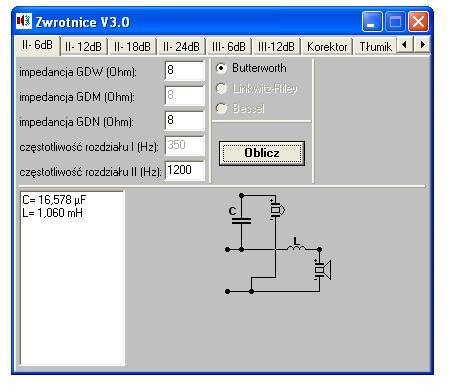Open the Korektor tab
The image size is (452, 392).
point(327,46)
